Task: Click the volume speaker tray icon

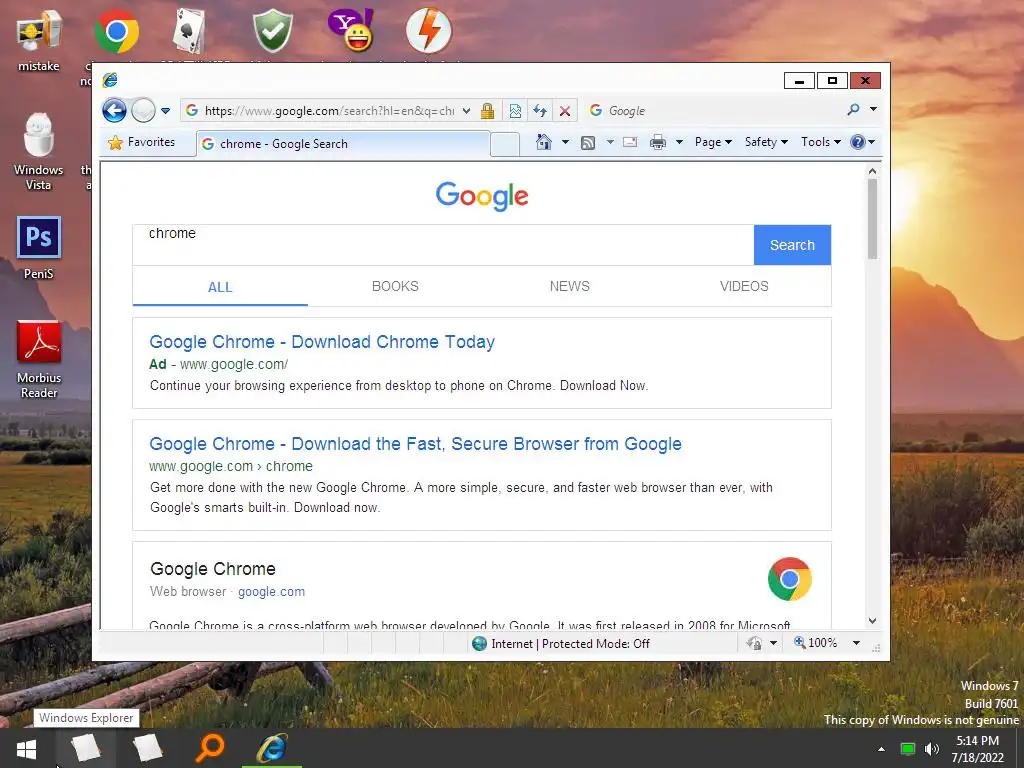Action: coord(932,748)
